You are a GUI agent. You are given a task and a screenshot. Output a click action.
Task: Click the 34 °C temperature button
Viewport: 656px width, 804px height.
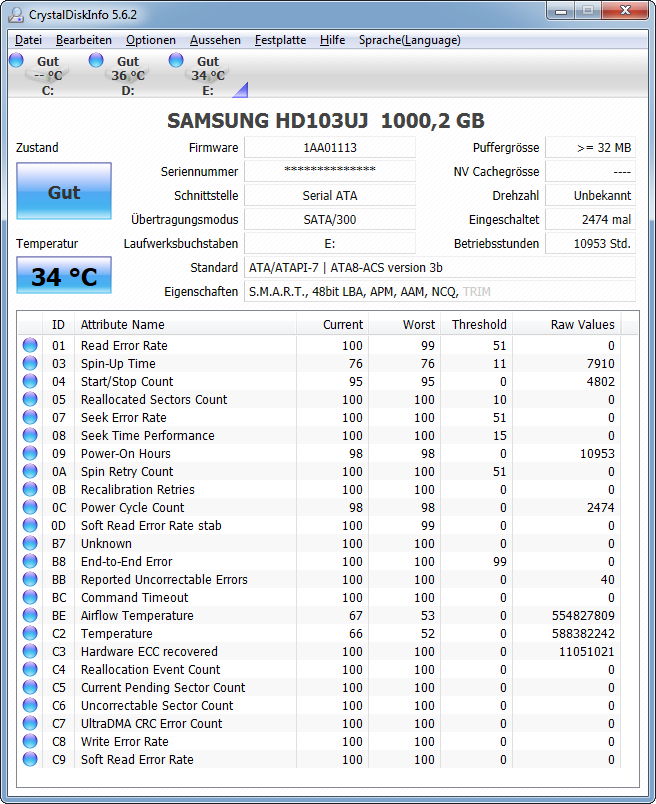(64, 276)
